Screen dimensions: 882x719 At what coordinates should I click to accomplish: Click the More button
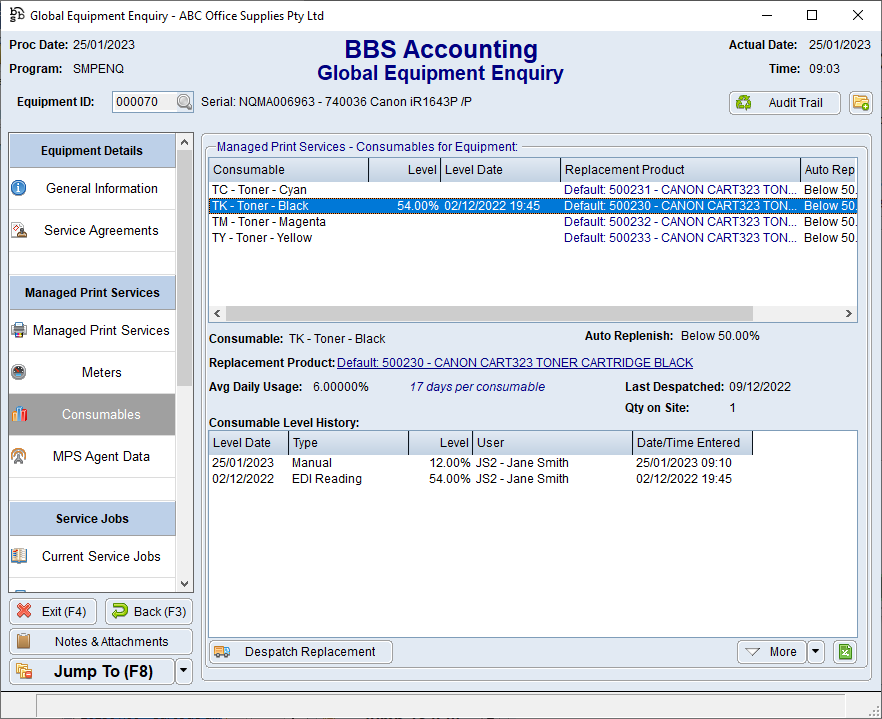click(x=770, y=652)
